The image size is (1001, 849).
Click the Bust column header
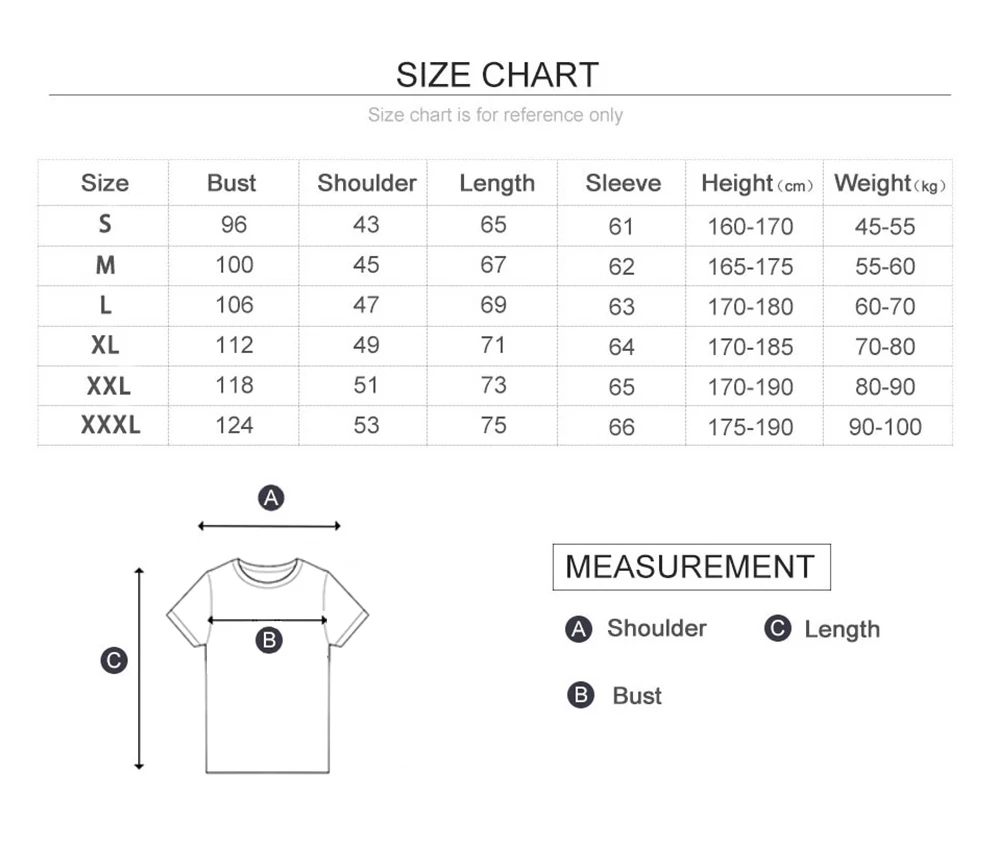point(231,183)
